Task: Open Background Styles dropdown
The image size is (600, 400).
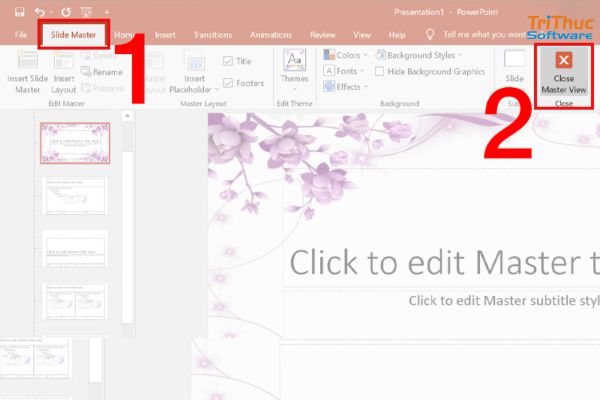Action: [x=419, y=55]
